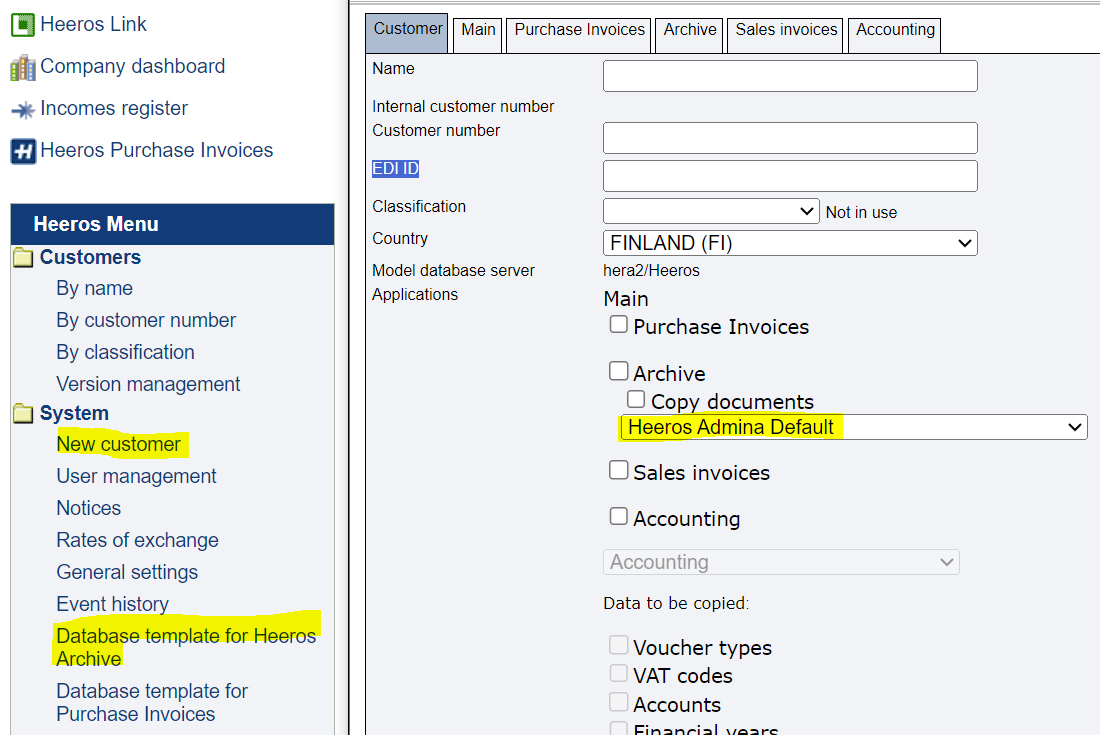1100x735 pixels.
Task: Switch to the Sales invoices tab
Action: tap(786, 34)
